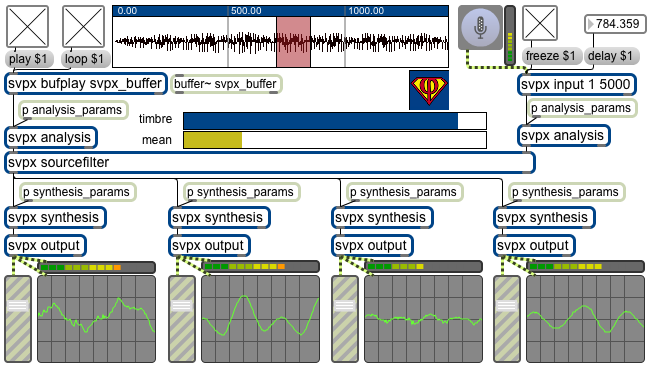
Task: Toggle the play checkbox above play $1
Action: coord(27,27)
